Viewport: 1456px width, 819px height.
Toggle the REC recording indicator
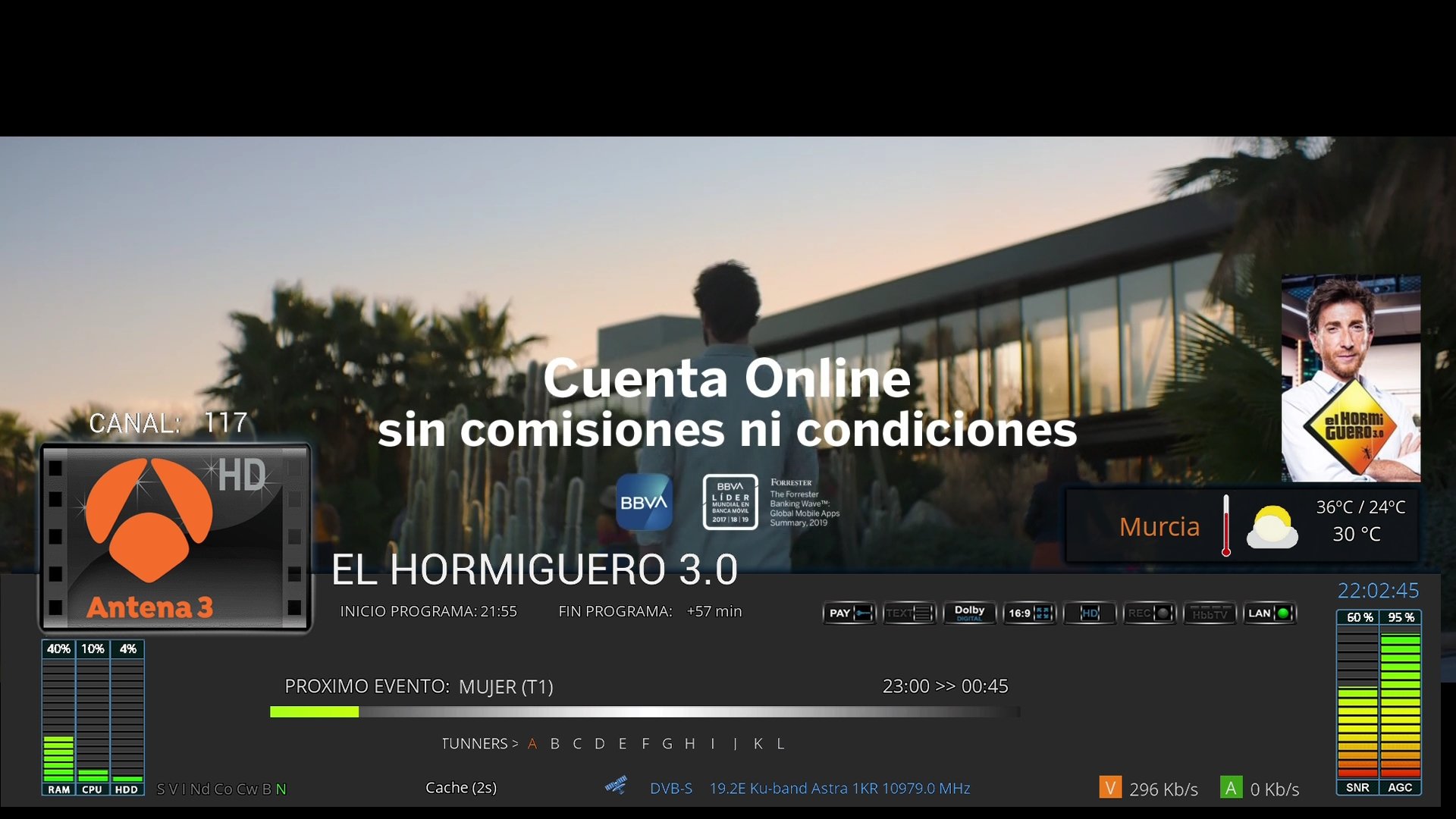coord(1150,613)
